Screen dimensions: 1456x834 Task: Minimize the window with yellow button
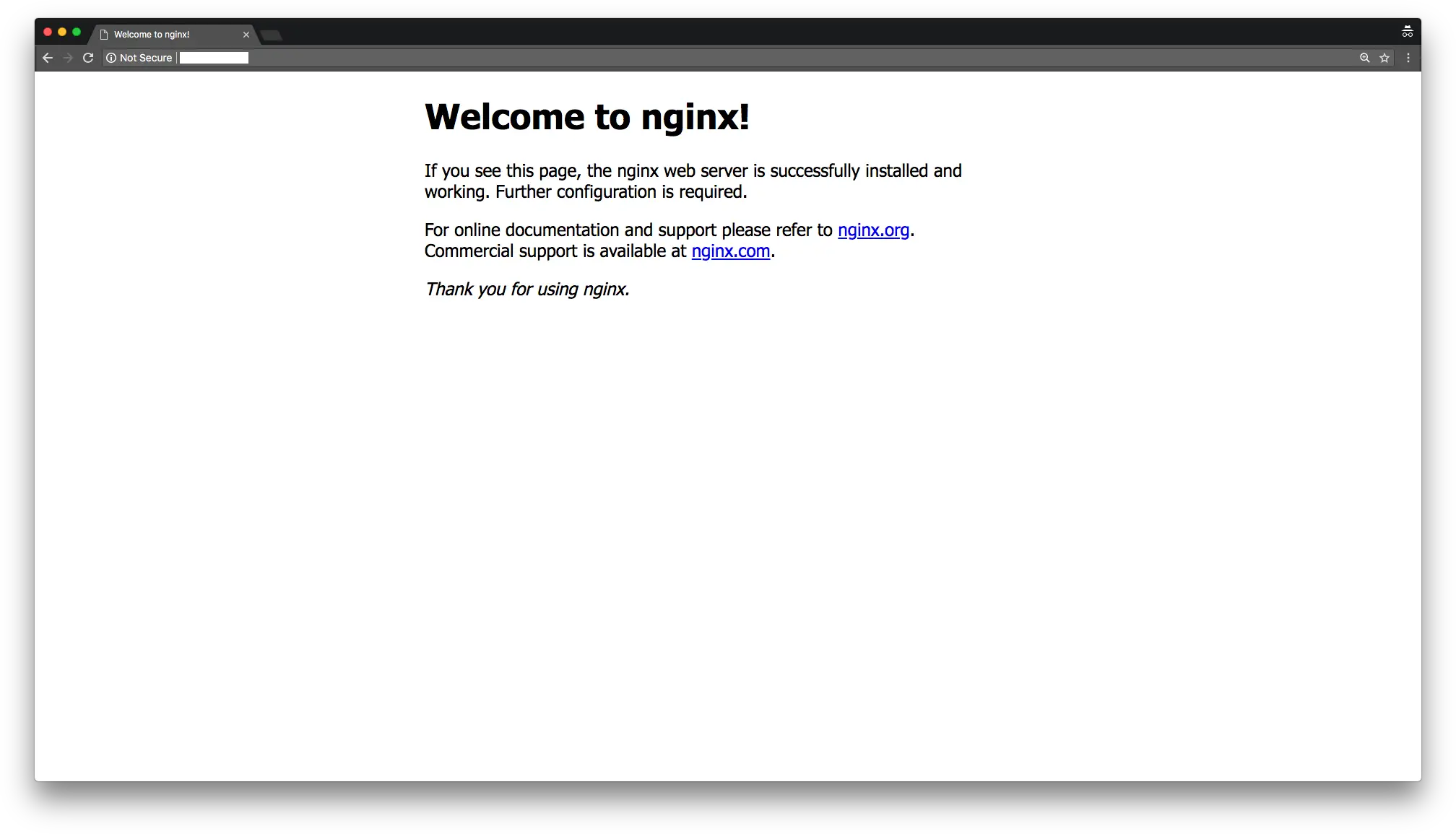[62, 32]
